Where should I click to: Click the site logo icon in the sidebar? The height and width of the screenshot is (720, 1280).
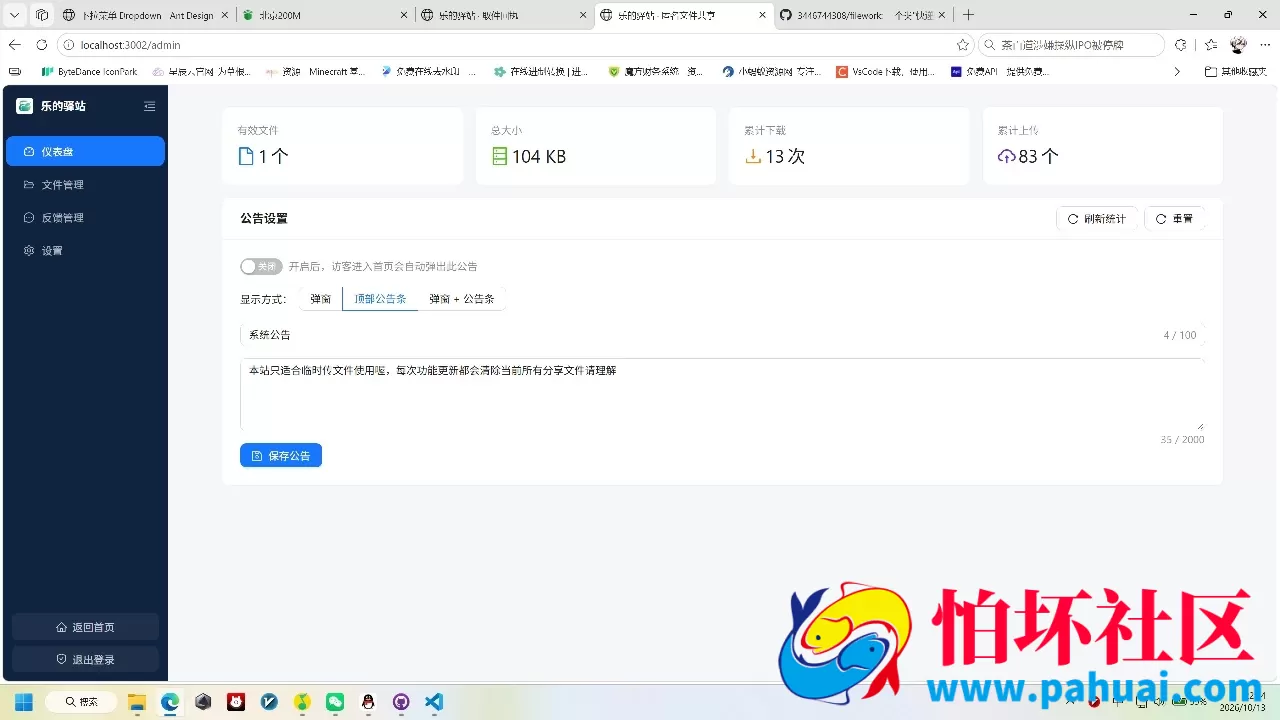coord(25,106)
